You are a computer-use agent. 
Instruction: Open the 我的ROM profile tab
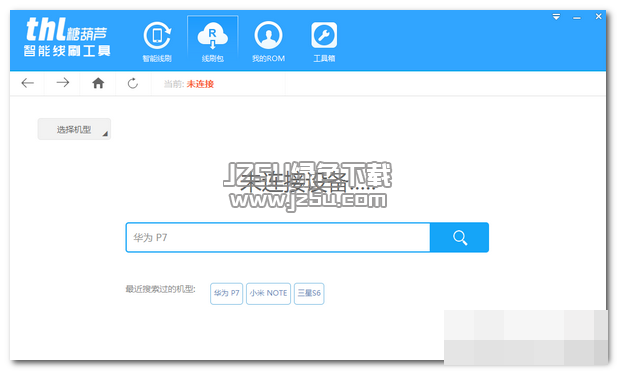268,41
